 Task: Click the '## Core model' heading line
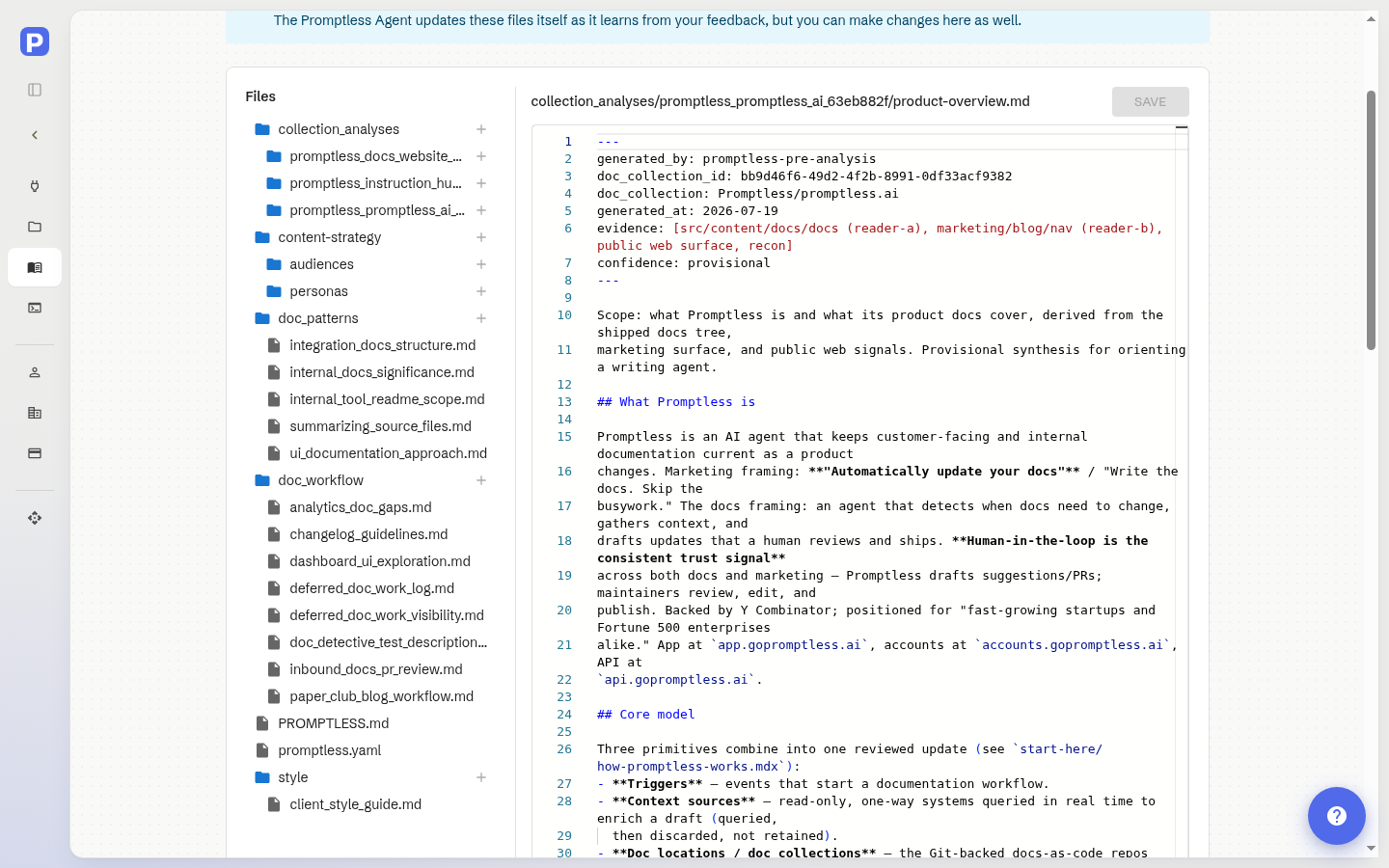[645, 715]
